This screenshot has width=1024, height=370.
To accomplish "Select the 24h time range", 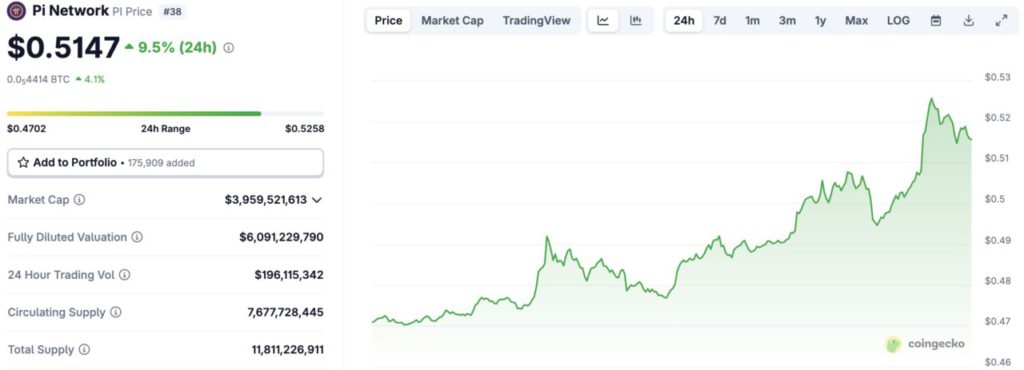I will pos(684,21).
